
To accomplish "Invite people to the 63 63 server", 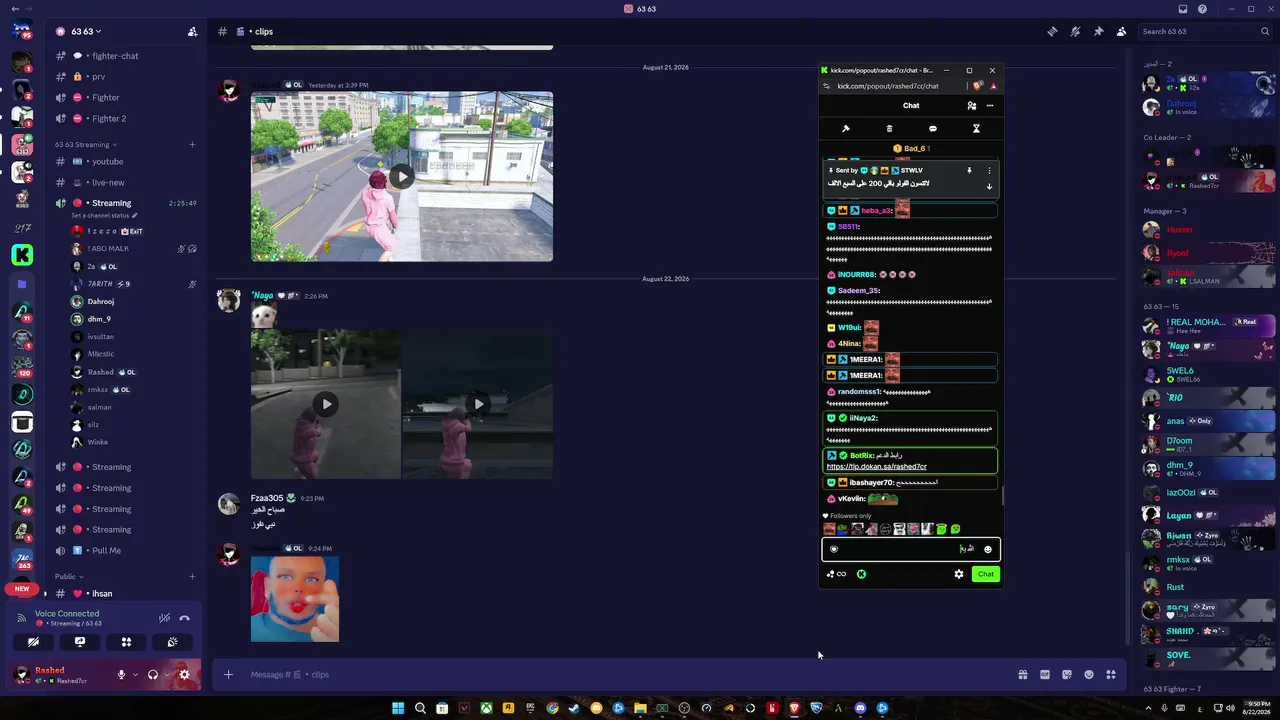I will [192, 32].
